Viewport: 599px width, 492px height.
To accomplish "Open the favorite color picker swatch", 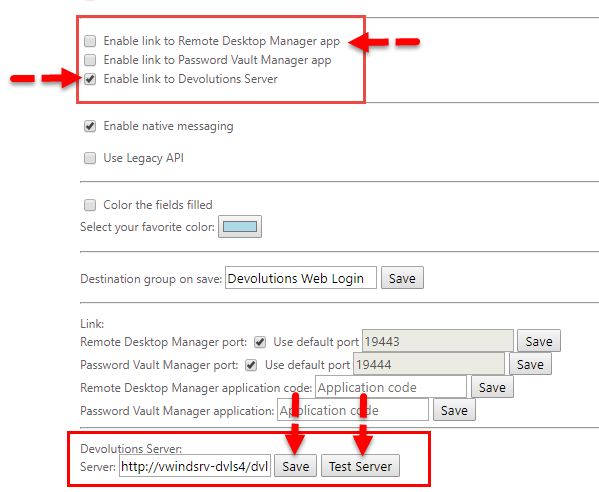I will tap(240, 227).
